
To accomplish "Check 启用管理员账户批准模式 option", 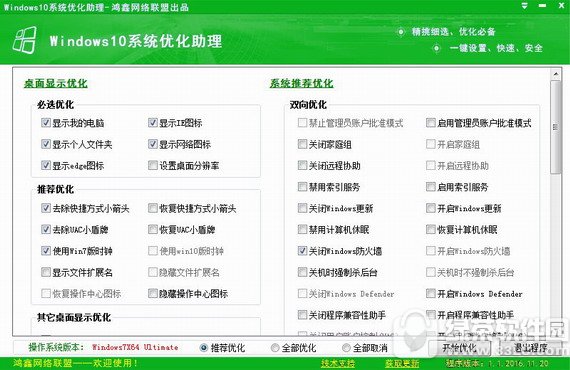I will [x=431, y=123].
